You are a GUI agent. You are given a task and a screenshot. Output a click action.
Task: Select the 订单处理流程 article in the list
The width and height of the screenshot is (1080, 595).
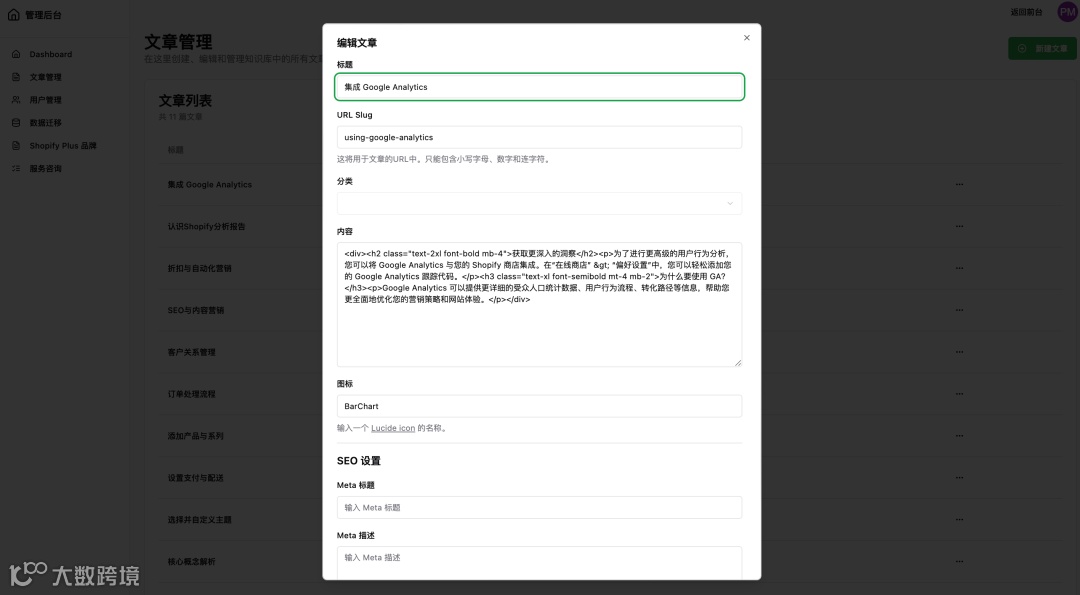[x=191, y=394]
